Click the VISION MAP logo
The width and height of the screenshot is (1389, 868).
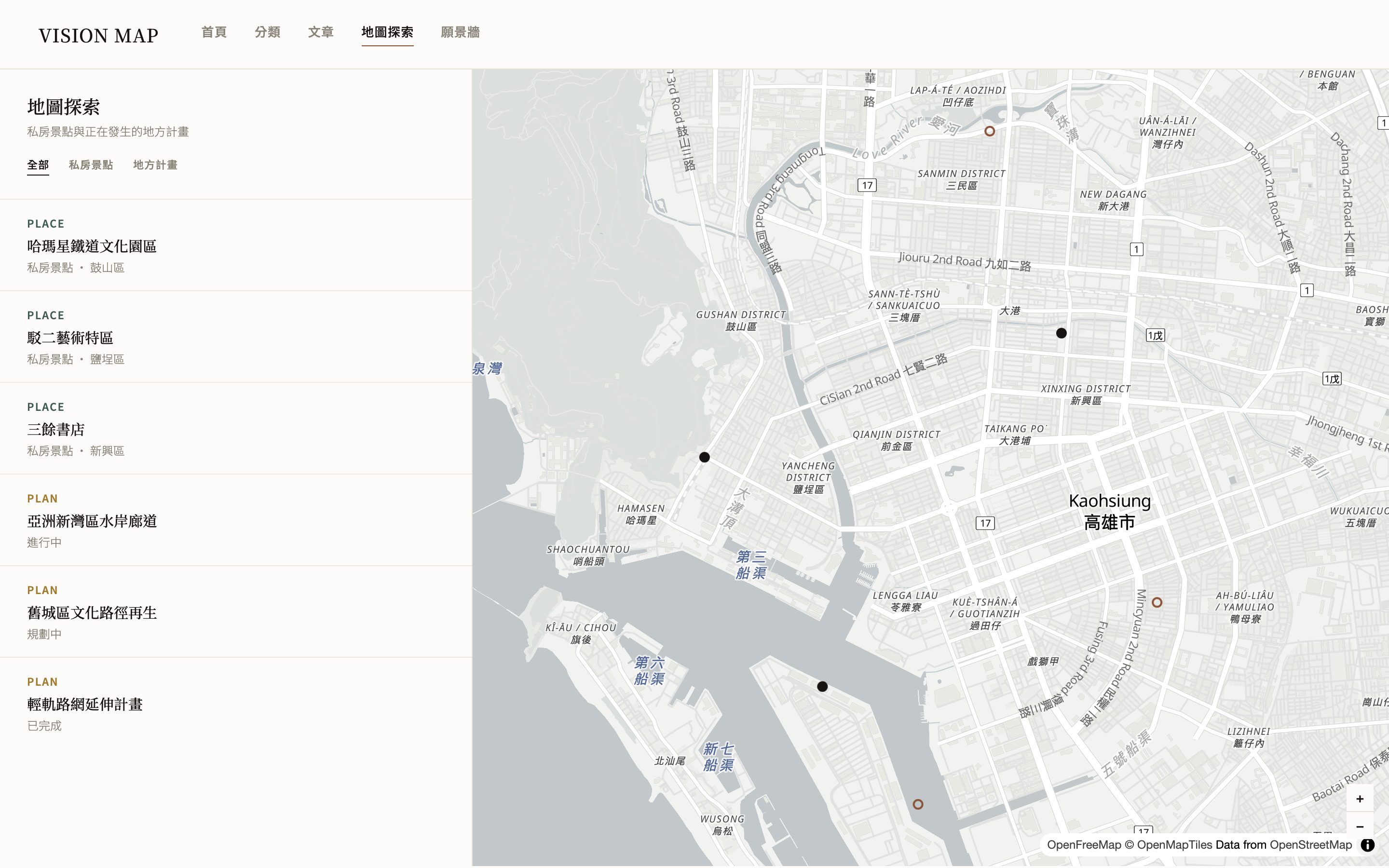click(98, 36)
